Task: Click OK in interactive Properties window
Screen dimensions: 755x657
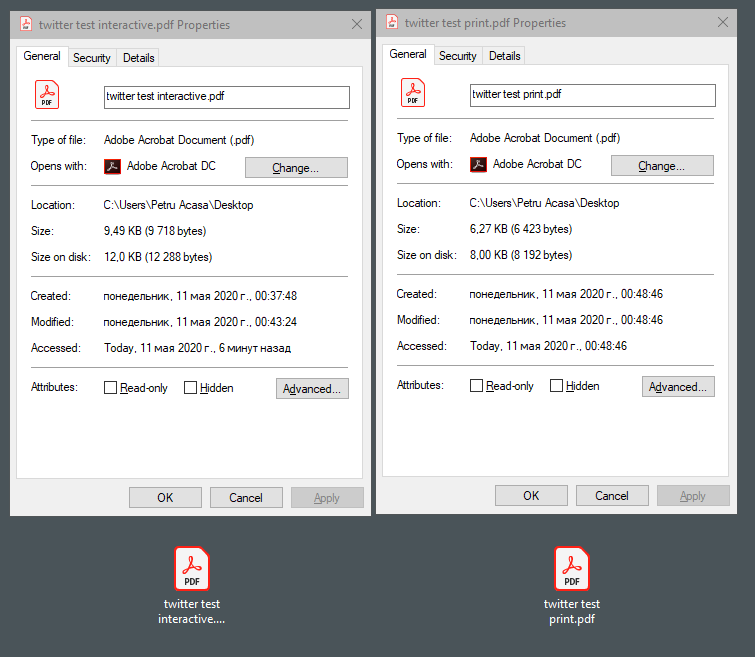Action: tap(165, 498)
